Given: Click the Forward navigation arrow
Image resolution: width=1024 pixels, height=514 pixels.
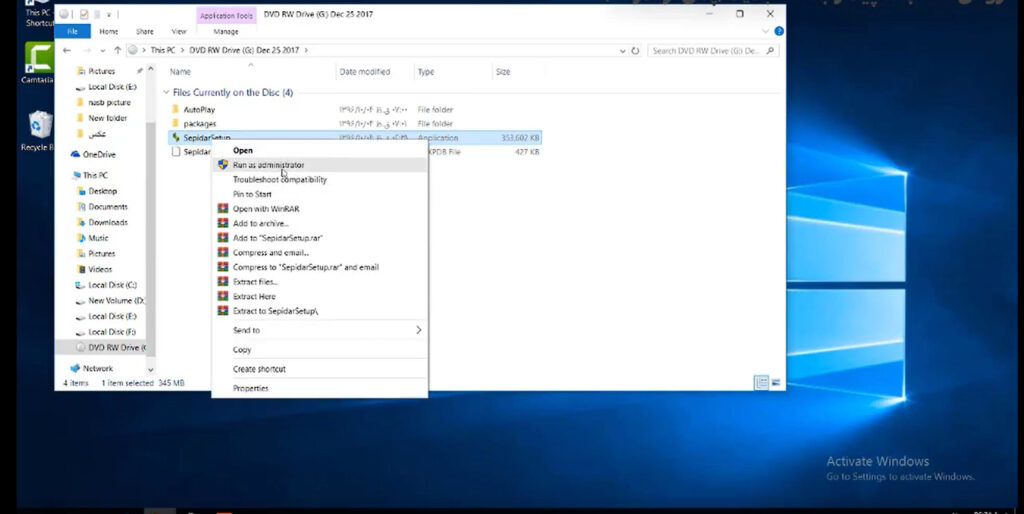Looking at the screenshot, I should (x=86, y=50).
